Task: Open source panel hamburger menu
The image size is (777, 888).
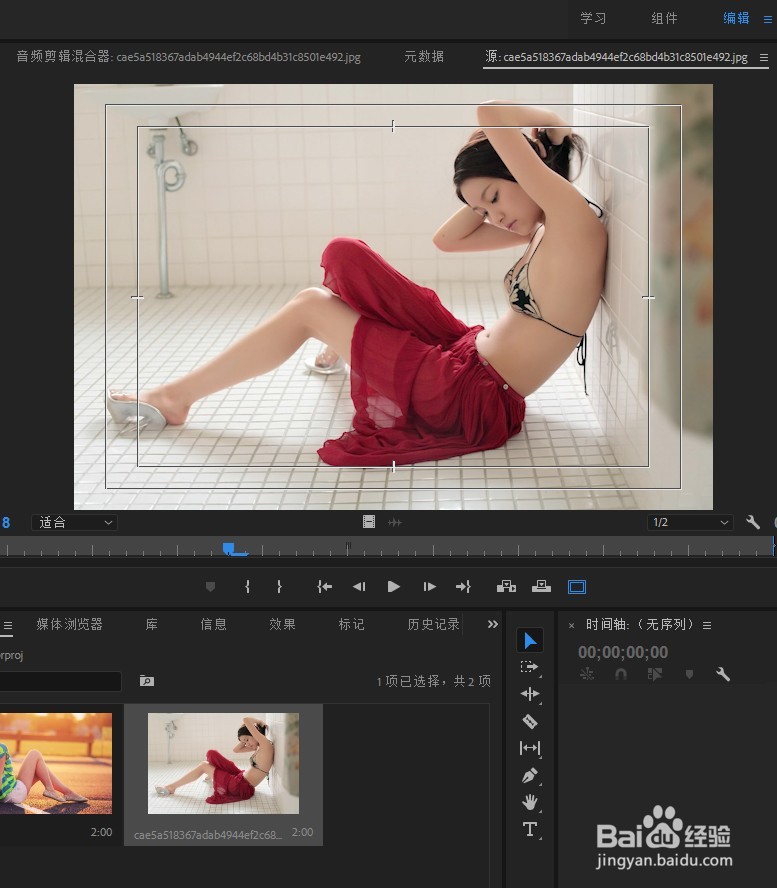Action: [764, 57]
